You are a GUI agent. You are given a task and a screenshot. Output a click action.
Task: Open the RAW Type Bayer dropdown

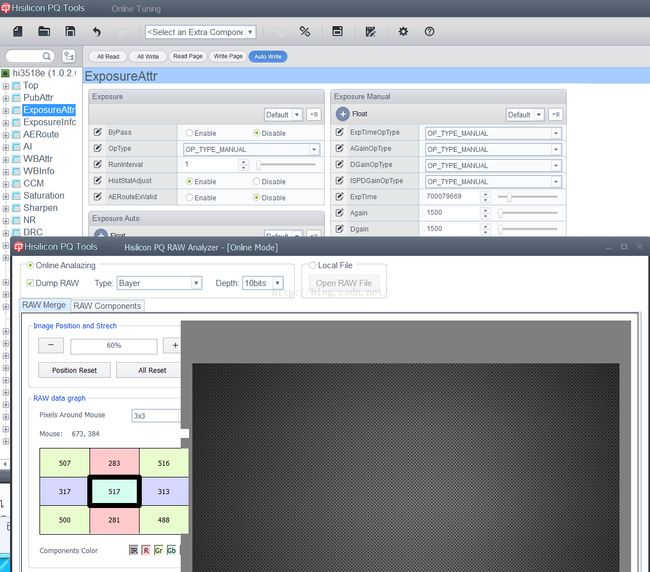[x=159, y=283]
